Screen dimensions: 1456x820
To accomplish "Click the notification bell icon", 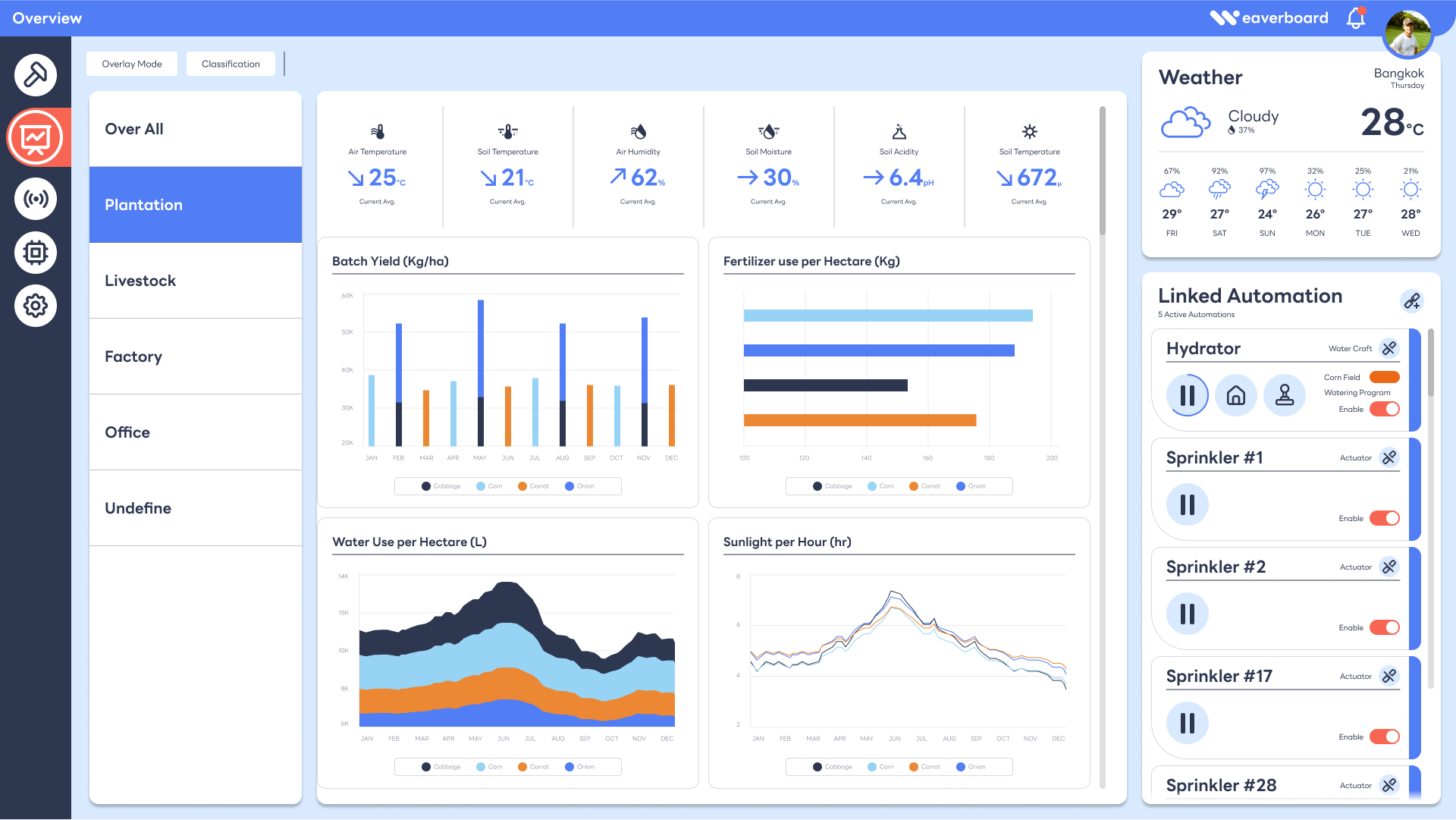I will (x=1356, y=18).
